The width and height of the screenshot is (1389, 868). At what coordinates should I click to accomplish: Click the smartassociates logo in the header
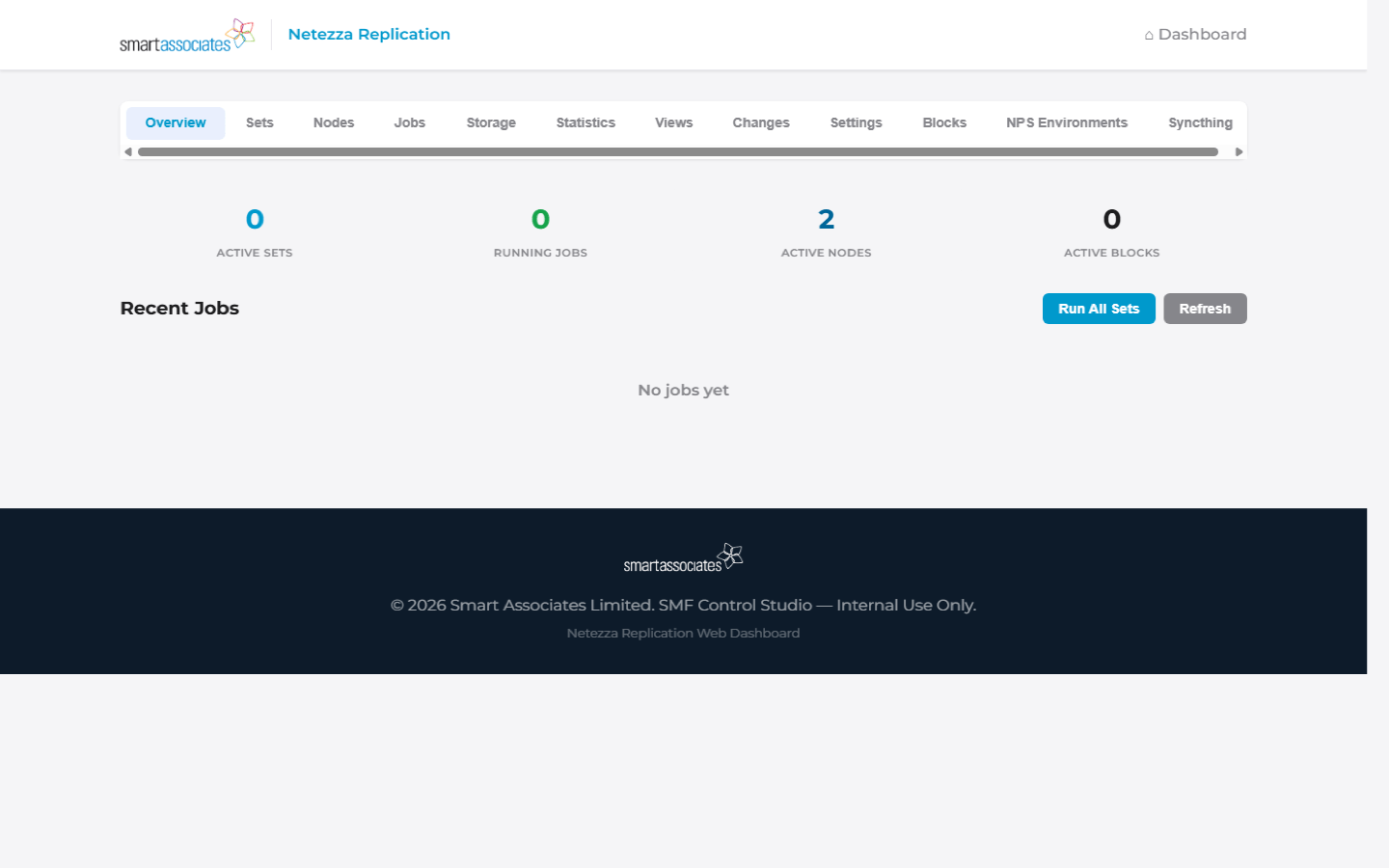(x=186, y=34)
